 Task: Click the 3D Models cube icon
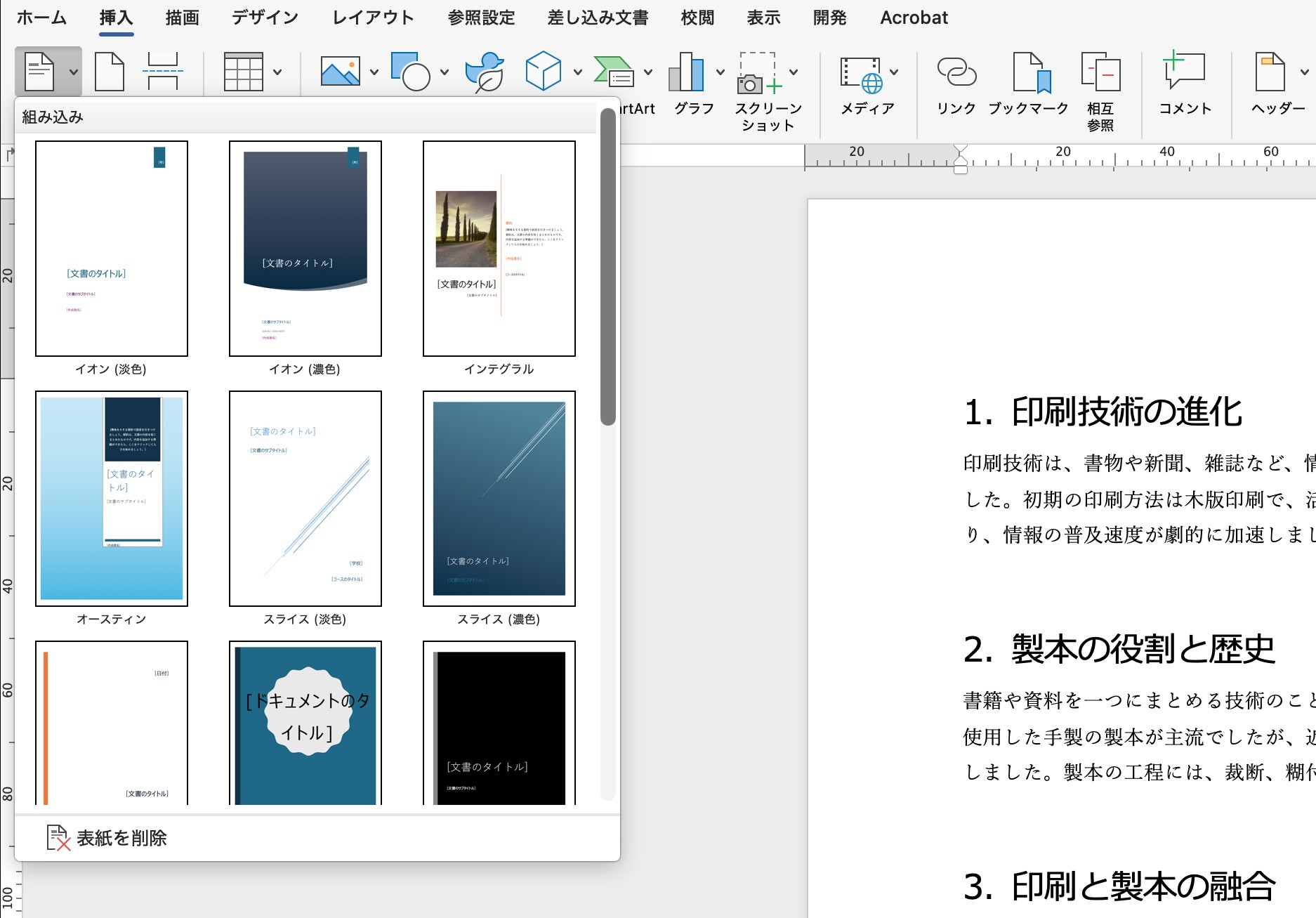(544, 72)
